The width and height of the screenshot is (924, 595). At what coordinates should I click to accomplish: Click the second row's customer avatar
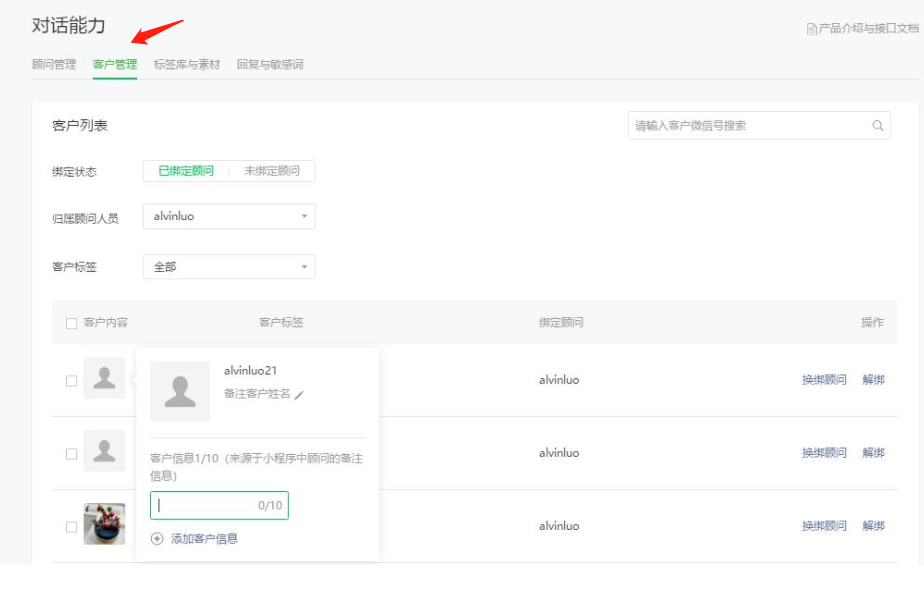104,451
